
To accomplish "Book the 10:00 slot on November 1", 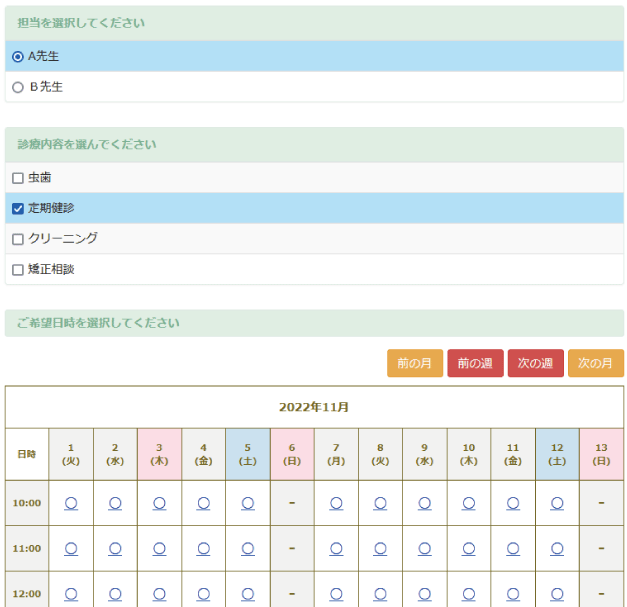I will (x=71, y=503).
